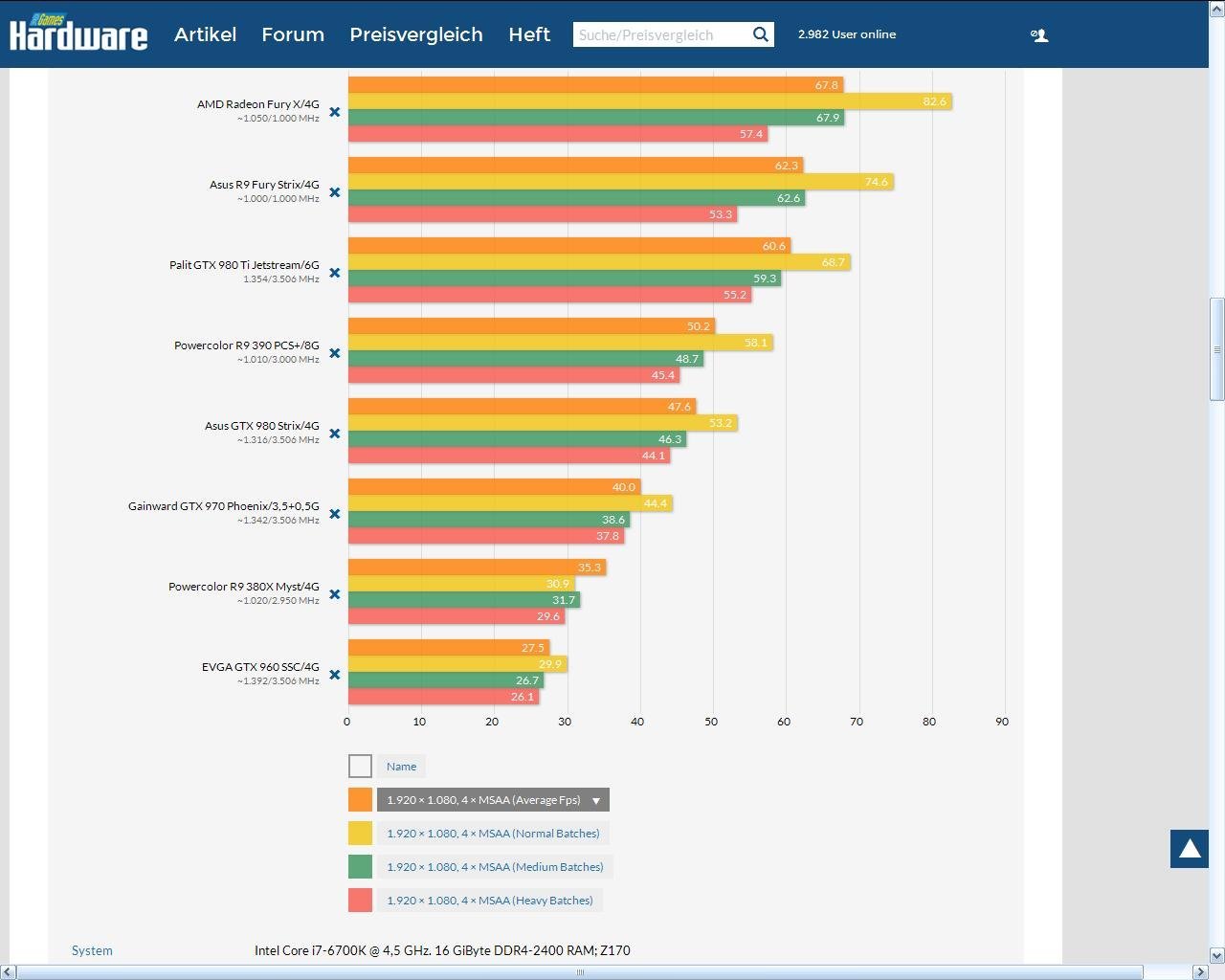This screenshot has width=1225, height=980.
Task: Click the Suche/Preisvergleich search field
Action: pyautogui.click(x=658, y=35)
